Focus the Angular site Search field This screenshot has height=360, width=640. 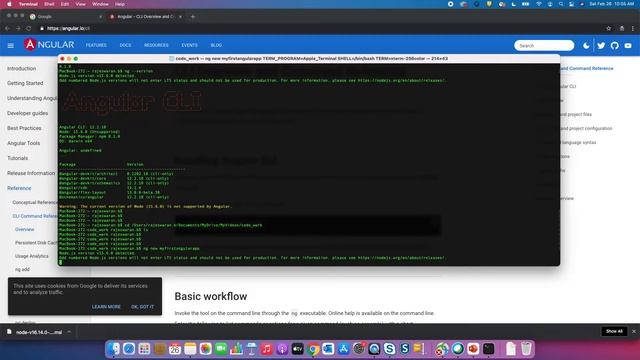click(544, 45)
